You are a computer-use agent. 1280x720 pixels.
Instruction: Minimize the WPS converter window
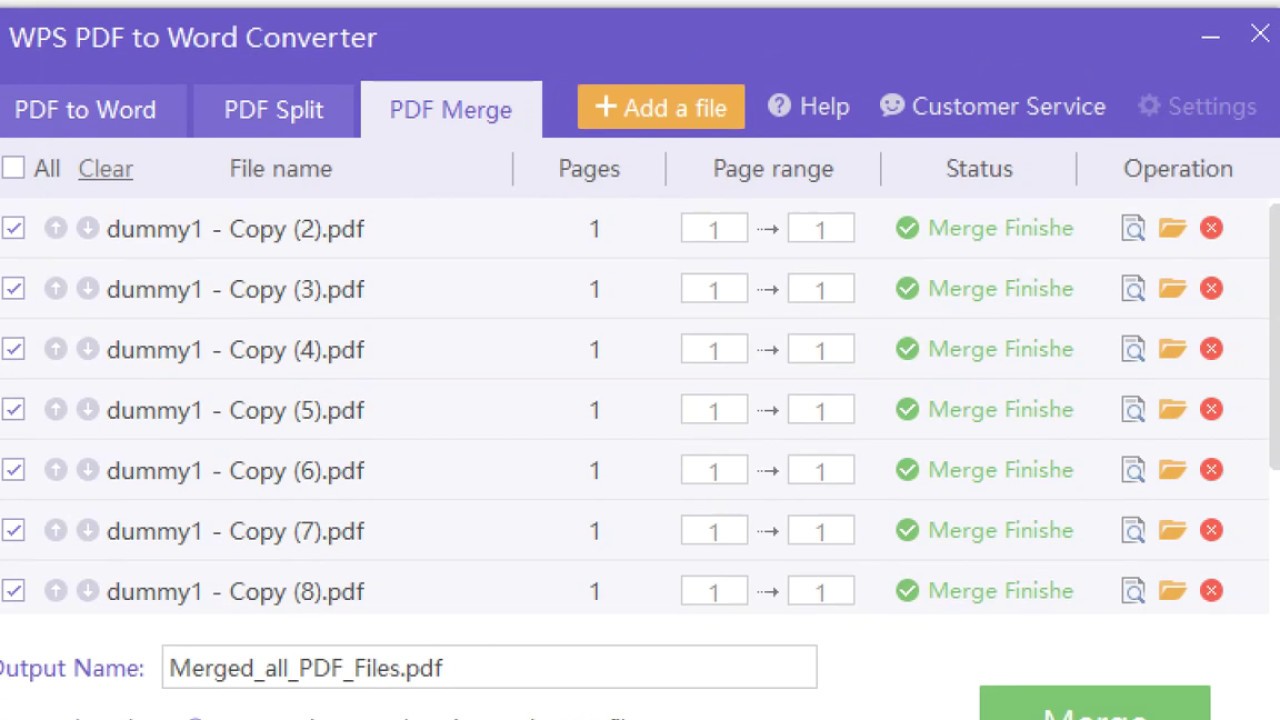pos(1210,37)
